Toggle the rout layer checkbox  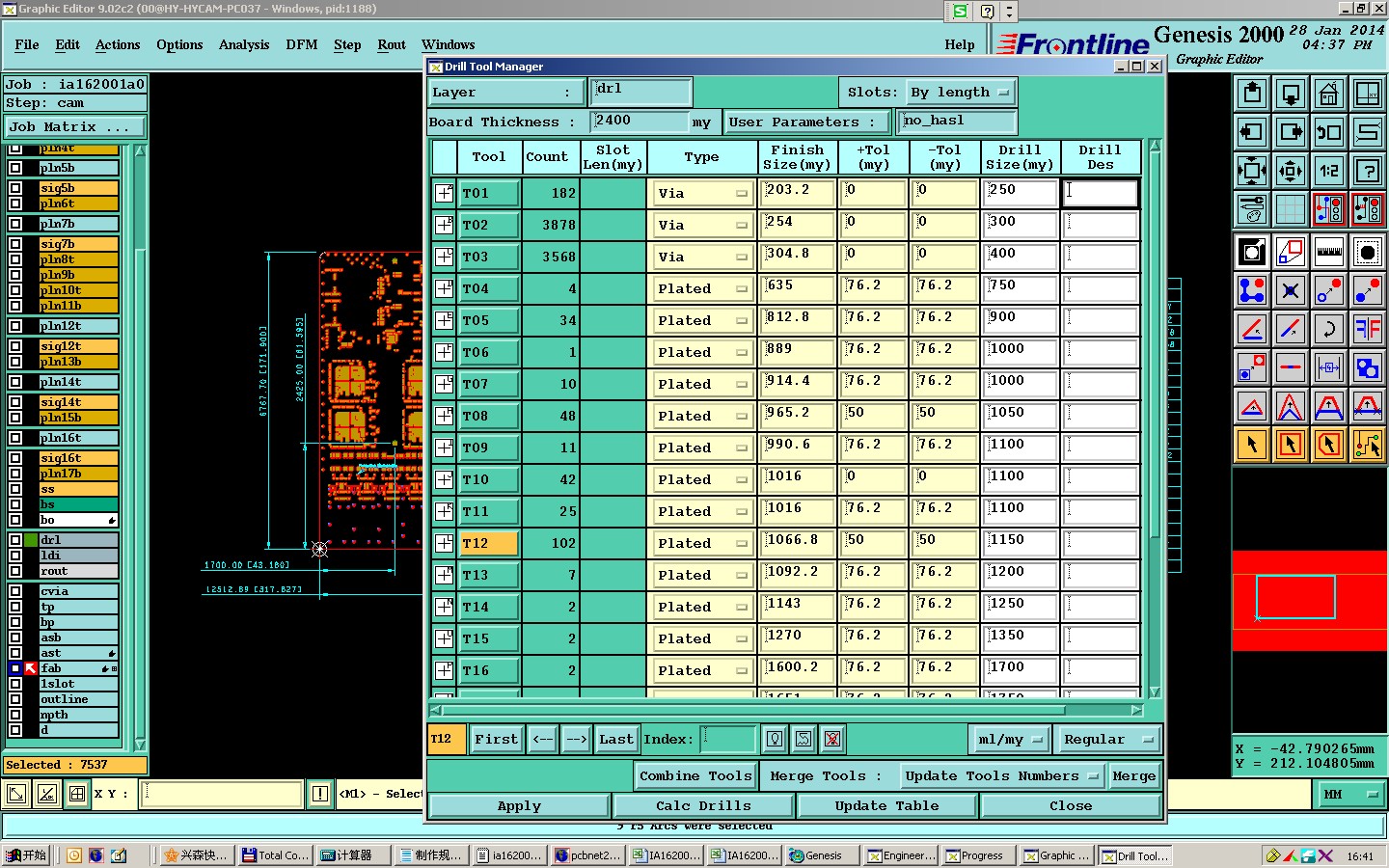[15, 571]
